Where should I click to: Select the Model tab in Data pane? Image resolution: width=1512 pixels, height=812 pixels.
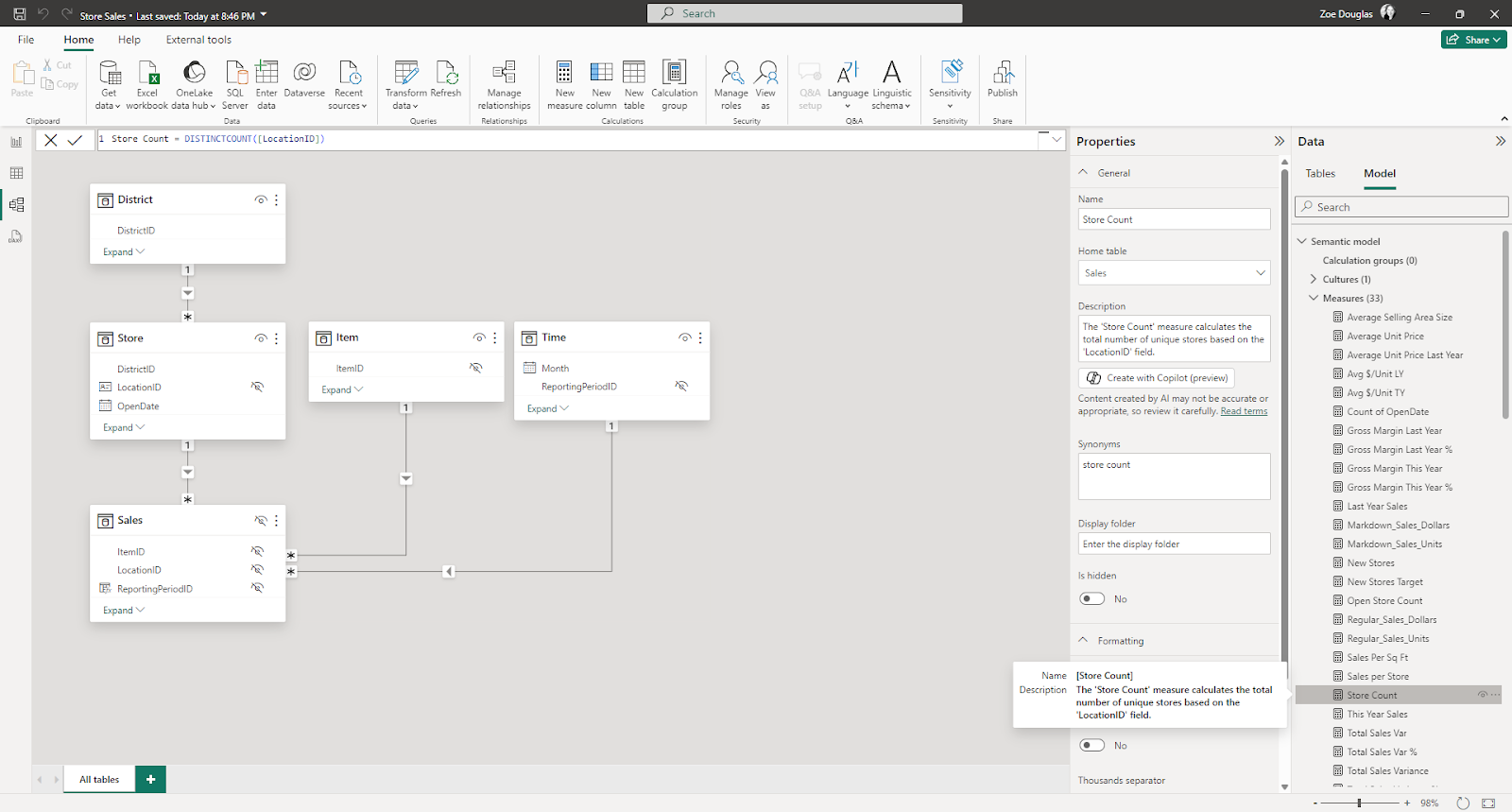(x=1380, y=173)
